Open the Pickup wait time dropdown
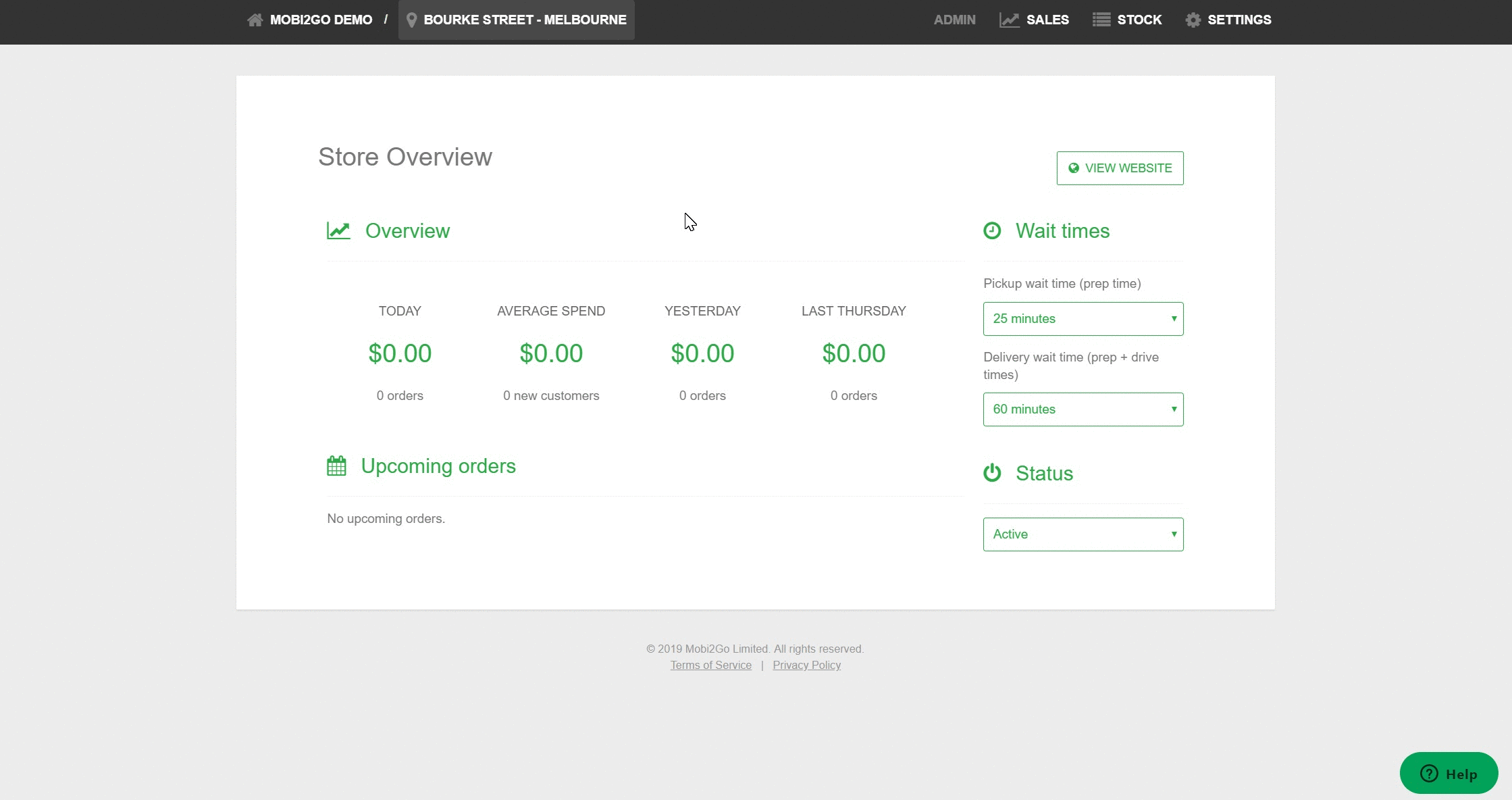1512x800 pixels. point(1083,319)
